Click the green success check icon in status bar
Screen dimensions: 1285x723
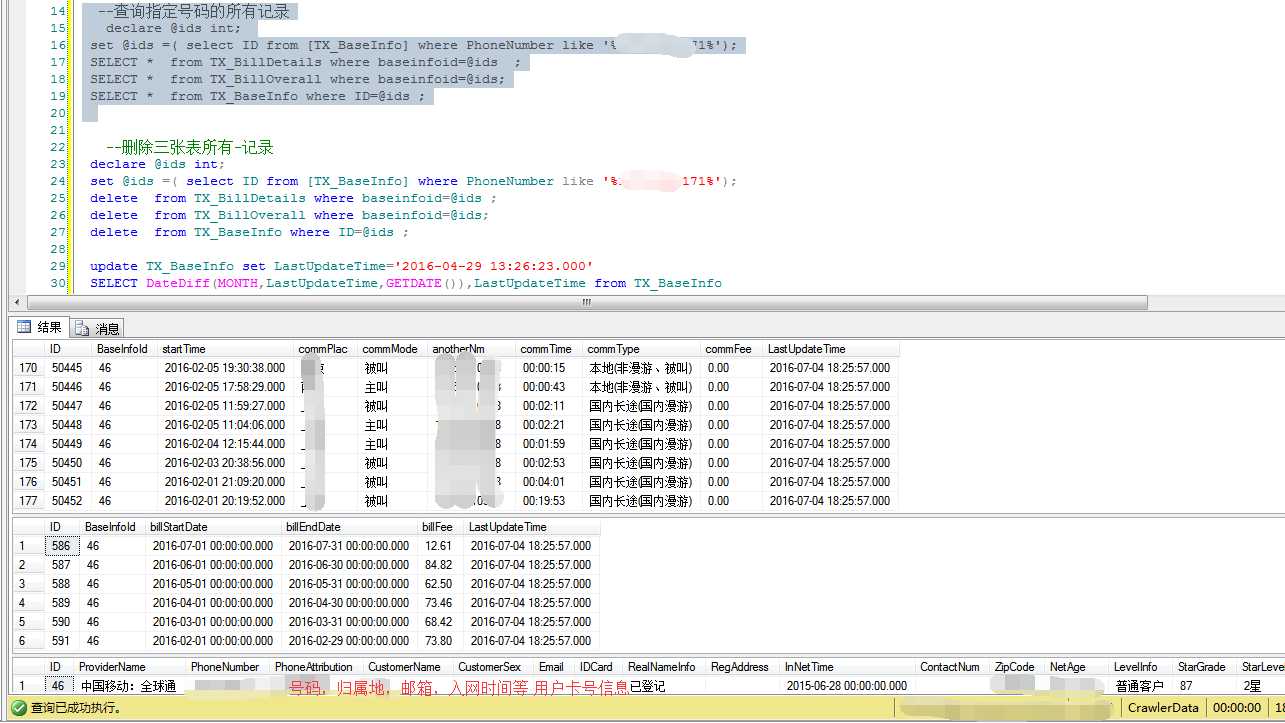pos(18,708)
